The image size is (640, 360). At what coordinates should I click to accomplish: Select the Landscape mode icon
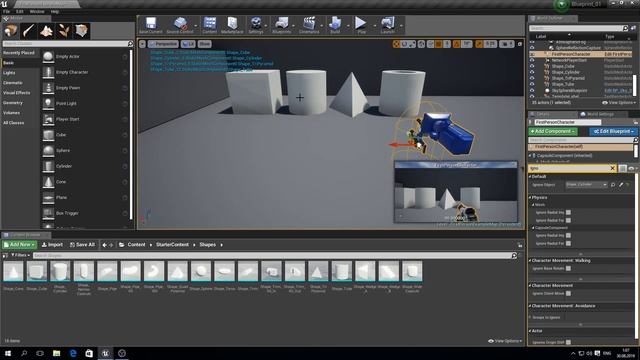pos(46,31)
